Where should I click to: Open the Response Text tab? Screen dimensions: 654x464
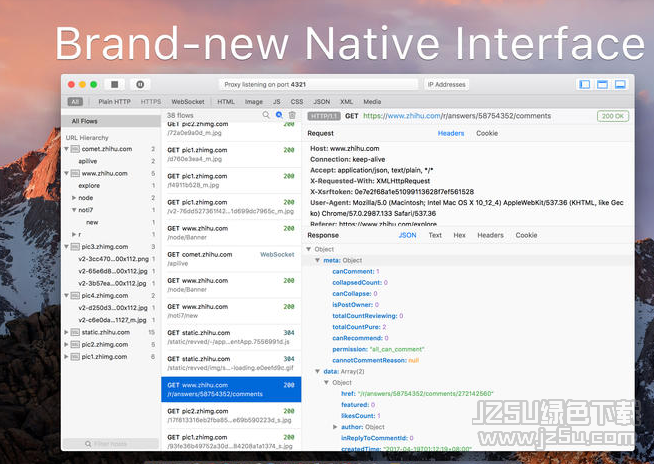click(435, 235)
